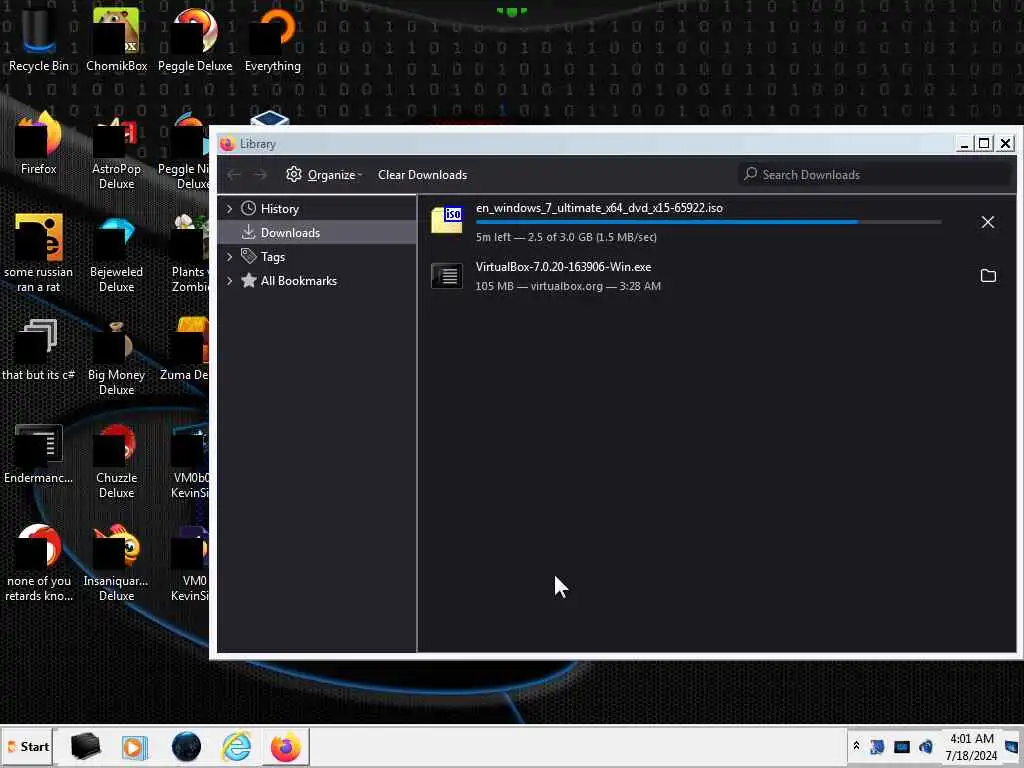The height and width of the screenshot is (768, 1024).
Task: Minimize the Library window
Action: [x=964, y=144]
